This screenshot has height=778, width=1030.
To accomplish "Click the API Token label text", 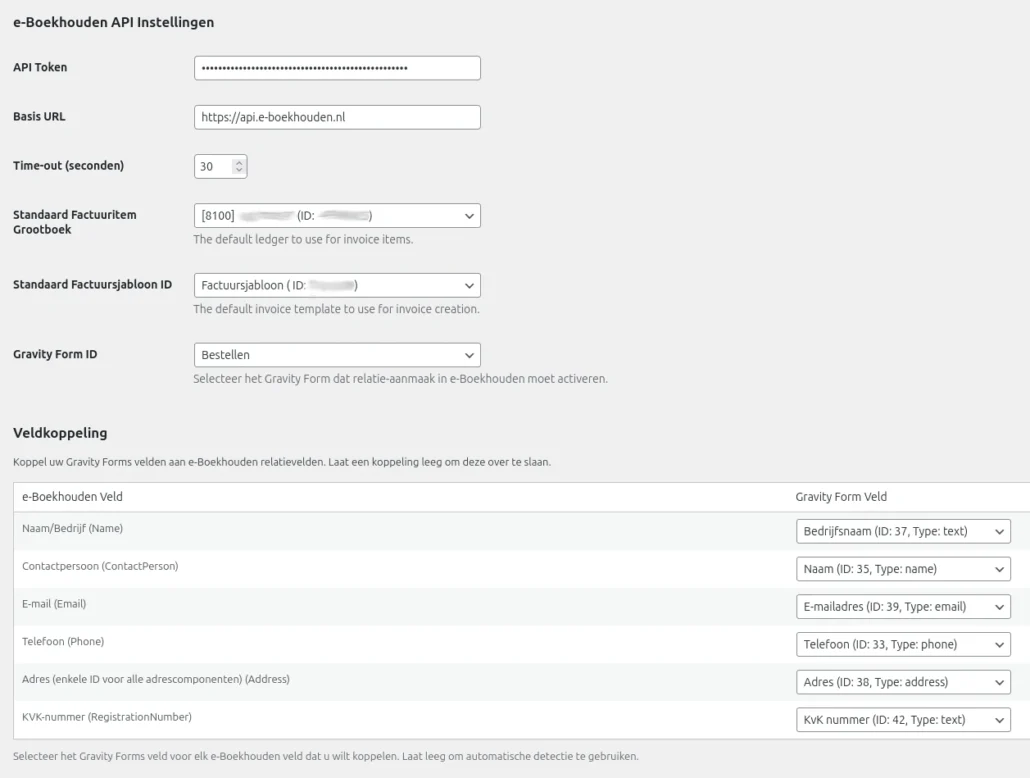I will [40, 67].
